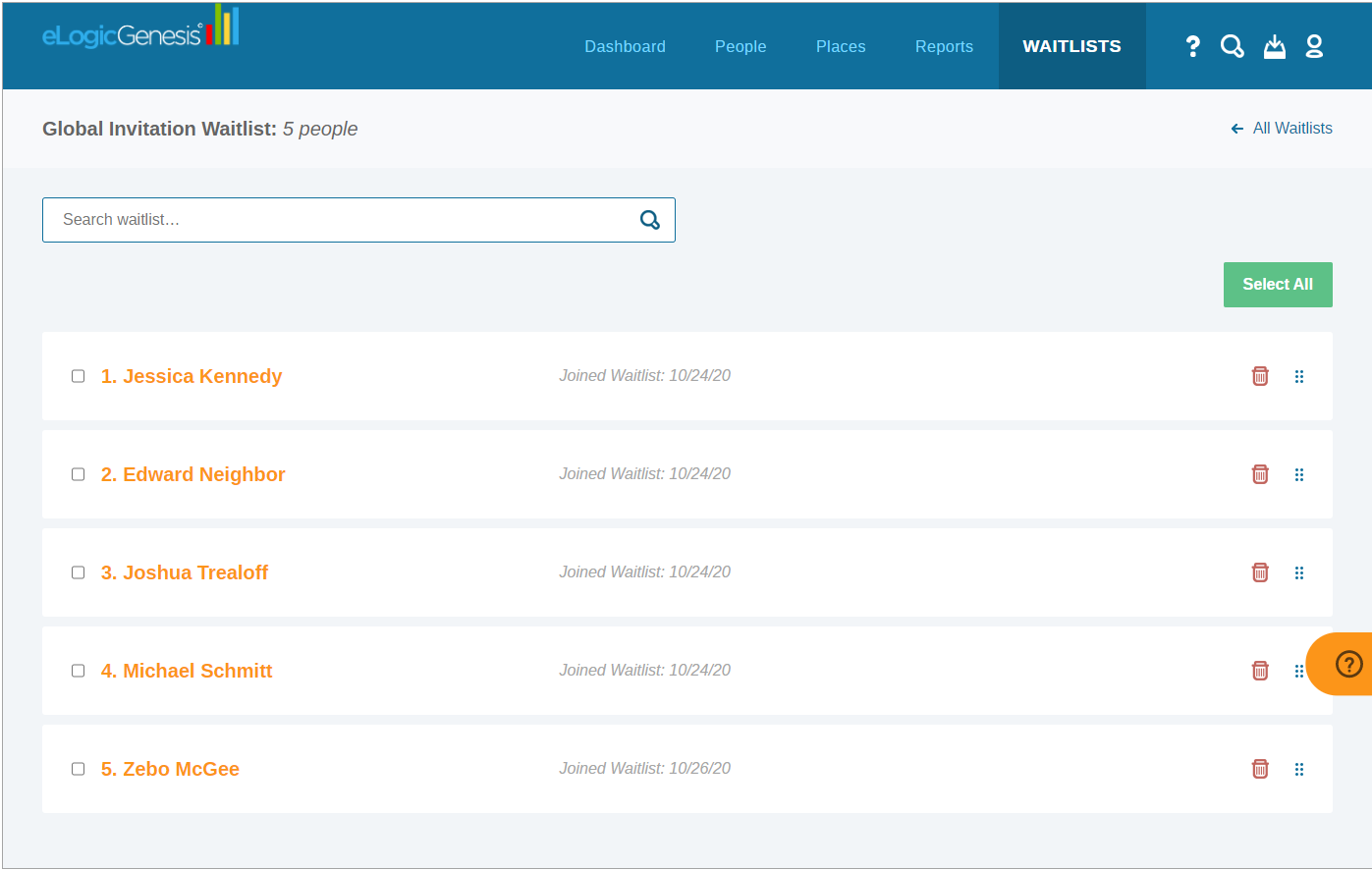
Task: Open Zebo McGee's name link
Action: click(170, 769)
